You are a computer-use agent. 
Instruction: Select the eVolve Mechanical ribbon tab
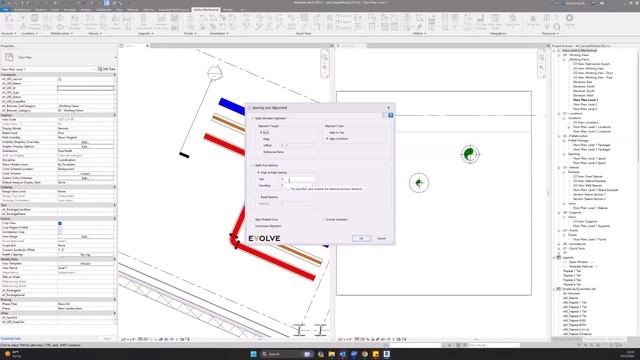pyautogui.click(x=206, y=9)
